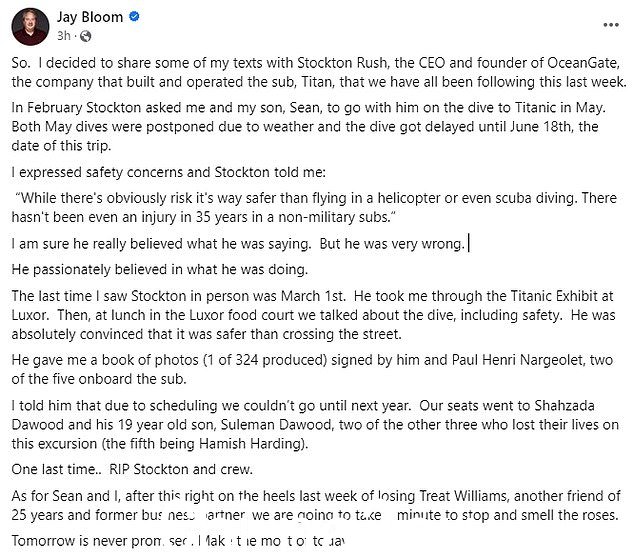The height and width of the screenshot is (558, 634).
Task: Click the paragraph starting "In February Stockton"
Action: coord(309,127)
